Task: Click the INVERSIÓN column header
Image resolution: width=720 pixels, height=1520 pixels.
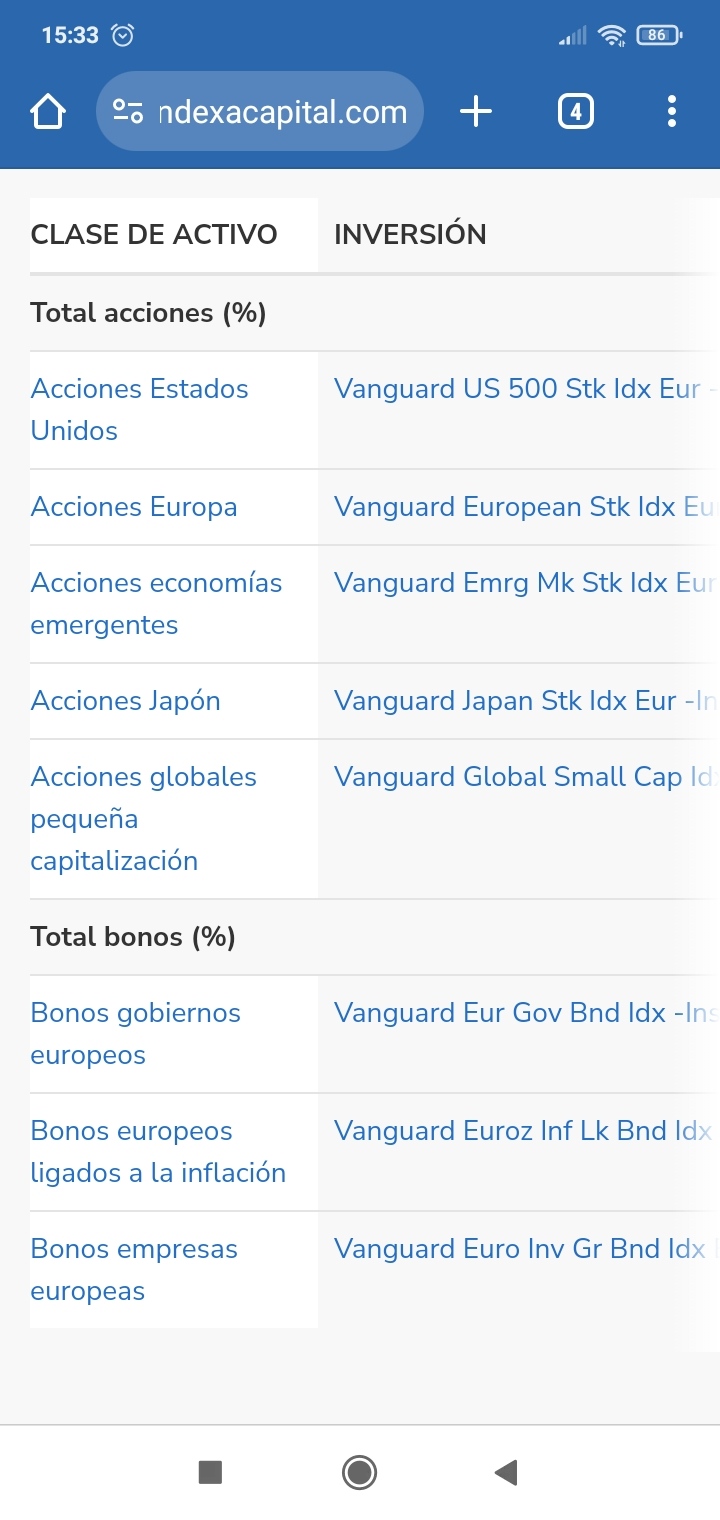Action: tap(410, 235)
